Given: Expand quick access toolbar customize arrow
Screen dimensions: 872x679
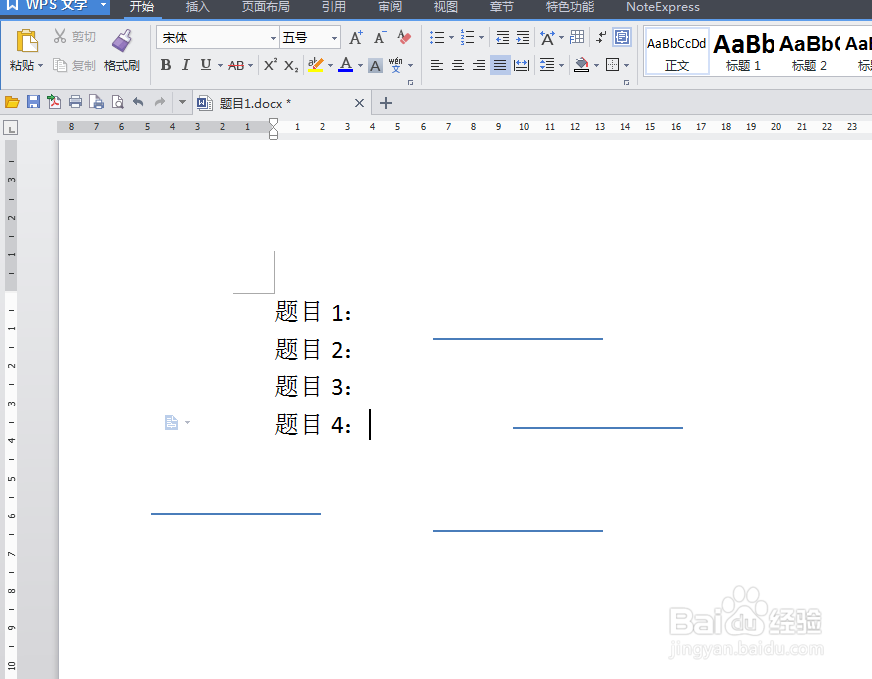Looking at the screenshot, I should (x=182, y=102).
